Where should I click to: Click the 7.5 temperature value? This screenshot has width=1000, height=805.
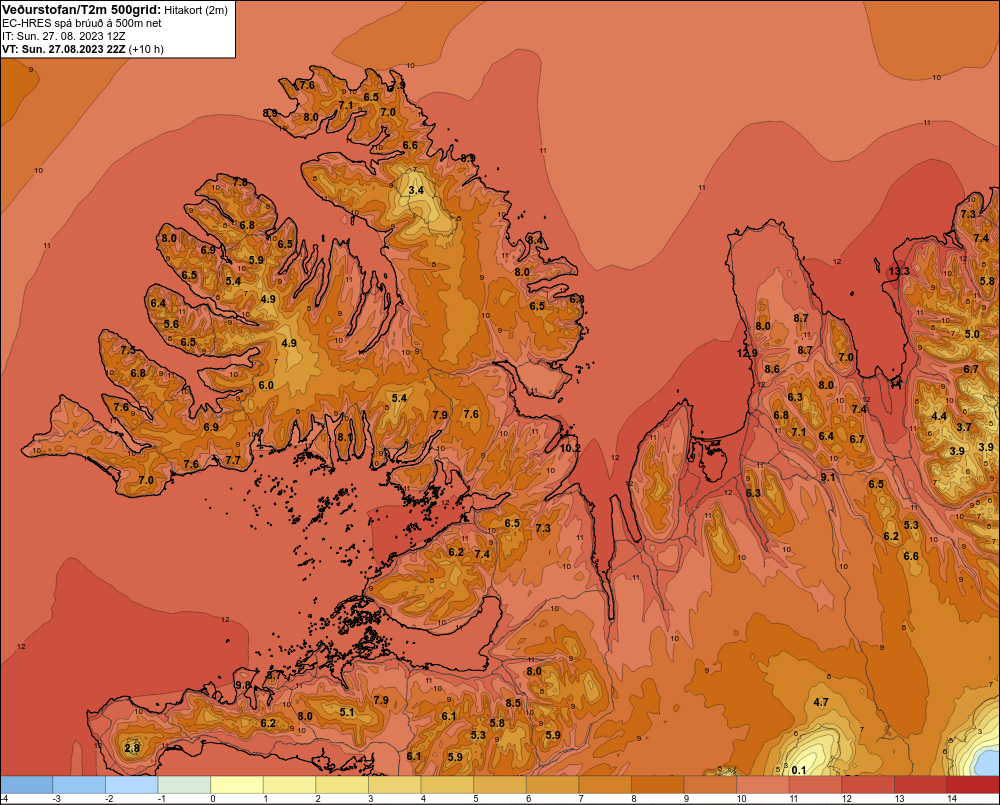[x=128, y=350]
